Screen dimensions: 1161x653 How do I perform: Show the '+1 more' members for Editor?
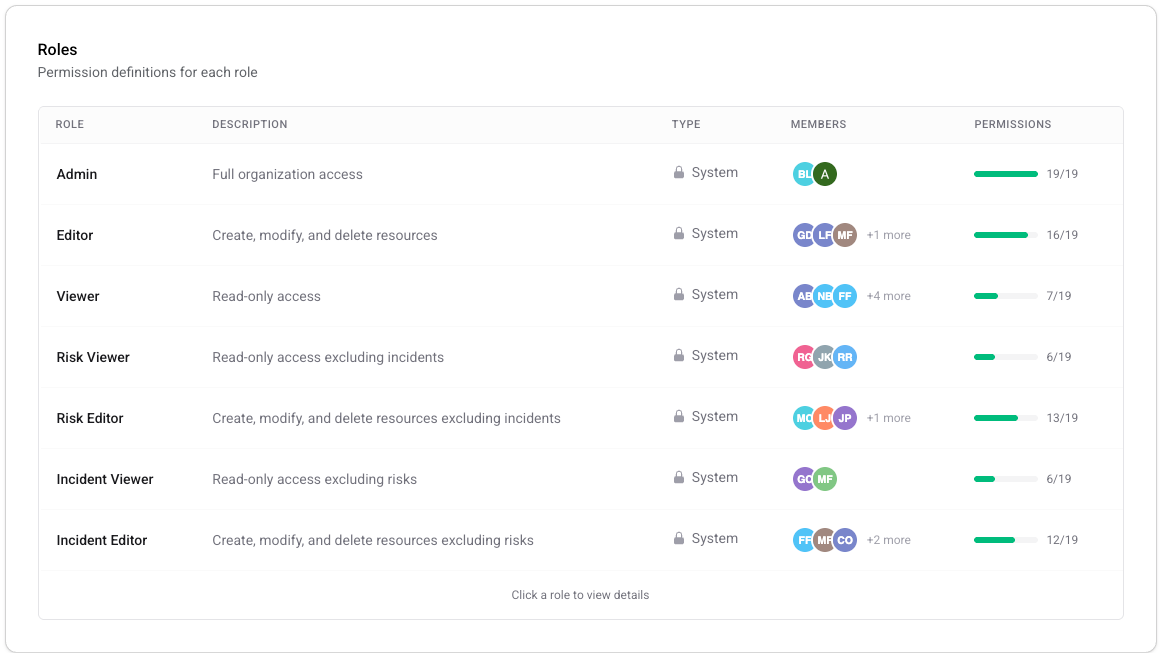[889, 235]
